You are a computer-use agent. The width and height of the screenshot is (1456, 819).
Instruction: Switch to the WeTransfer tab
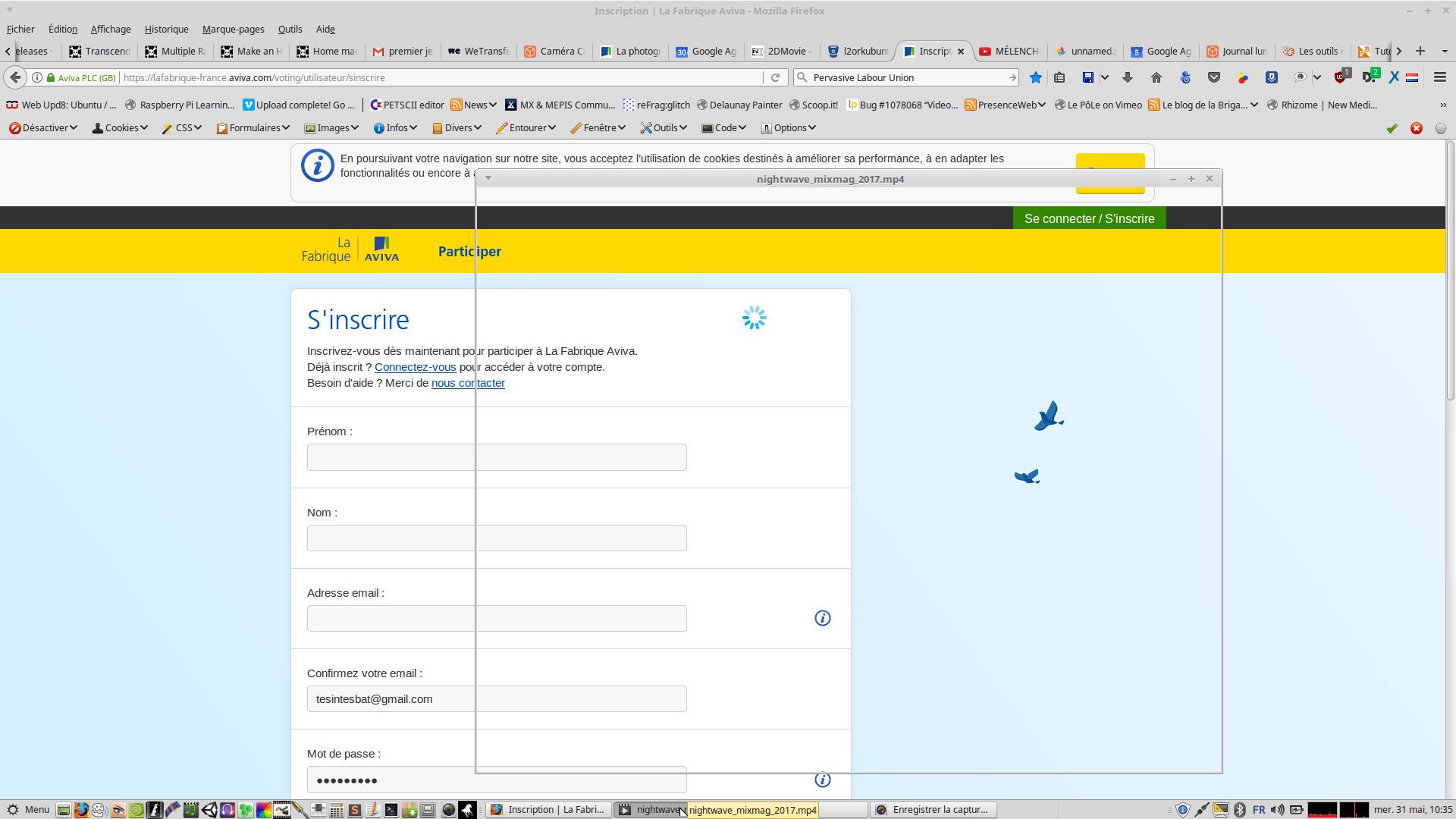479,51
